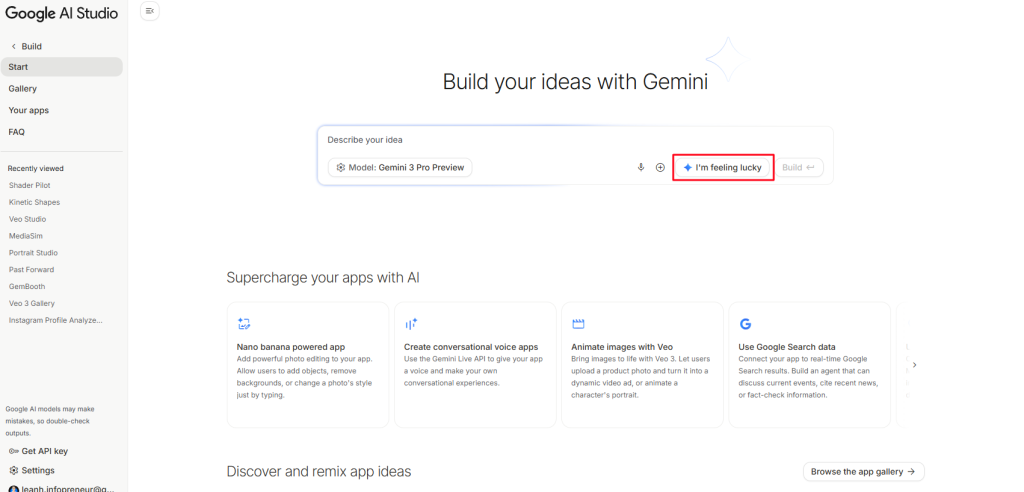This screenshot has height=492, width=1024.
Task: Select Gallery in the sidebar
Action: pos(23,89)
